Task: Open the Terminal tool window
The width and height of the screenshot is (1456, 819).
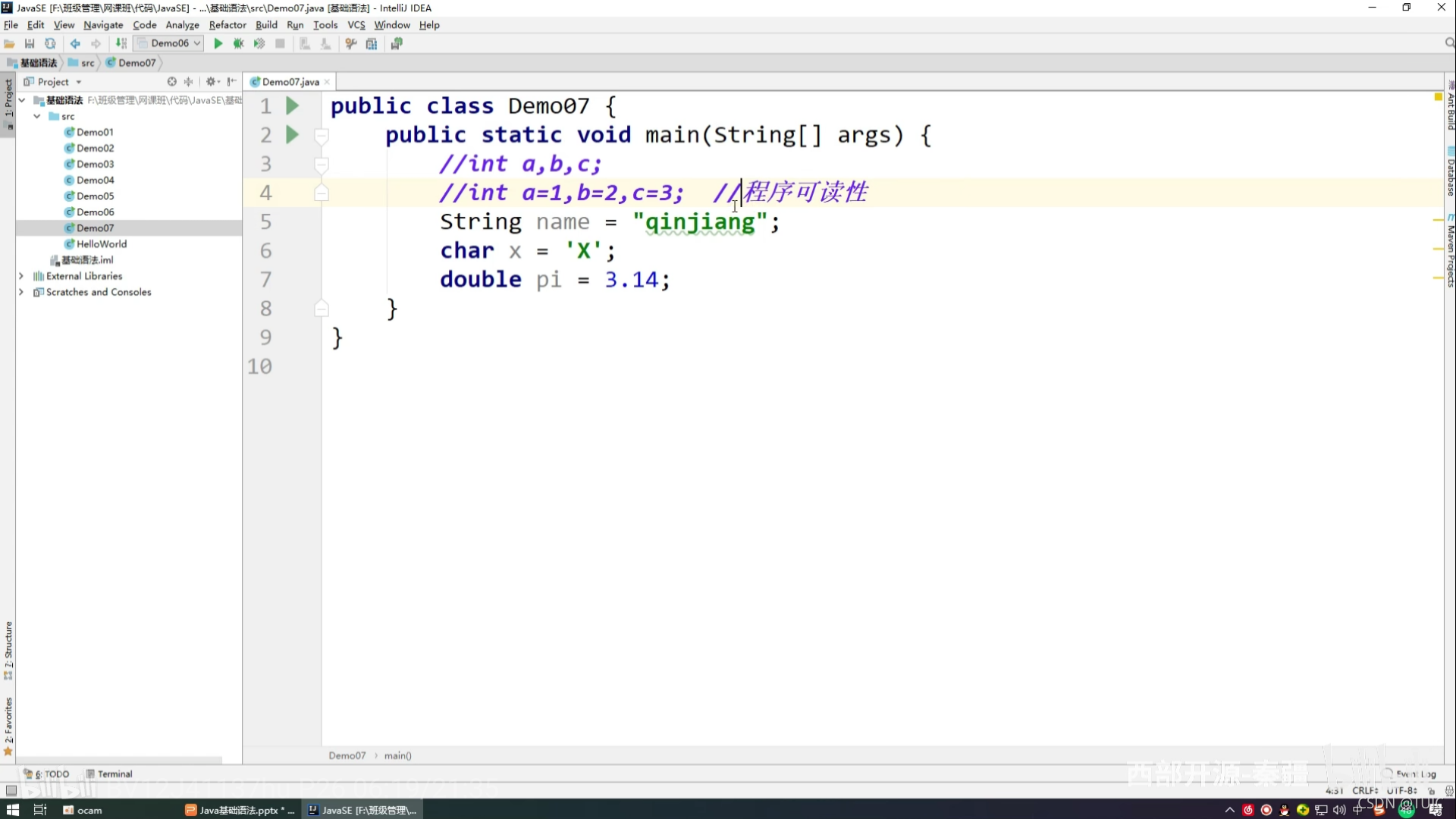Action: coord(109,774)
